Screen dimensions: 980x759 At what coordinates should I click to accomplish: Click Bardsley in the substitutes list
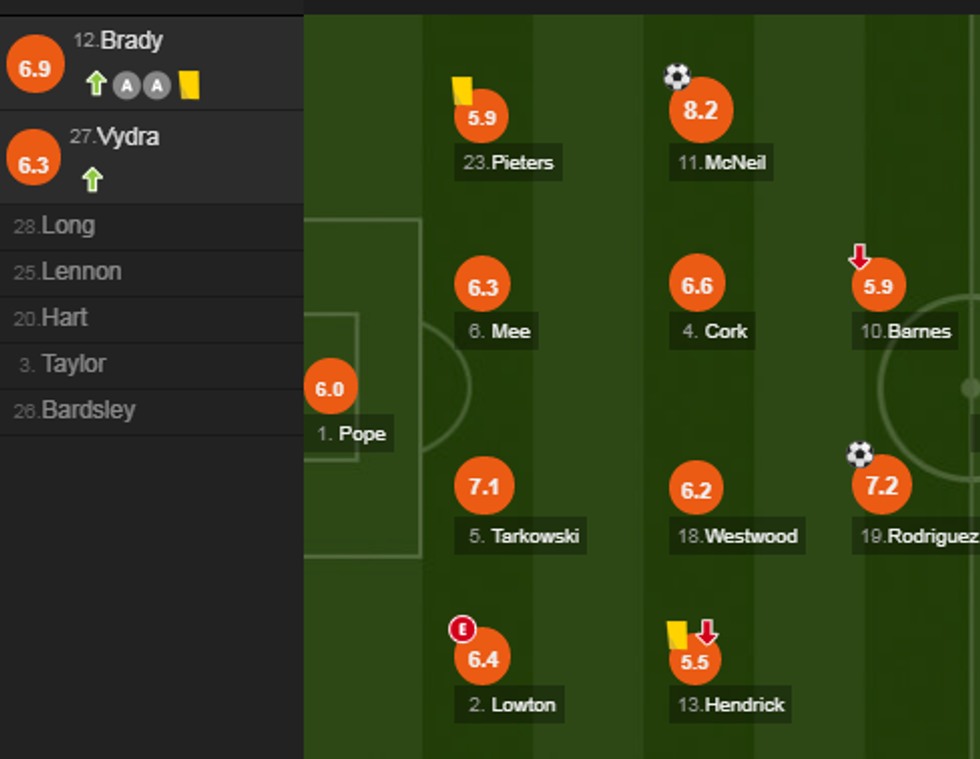(x=87, y=411)
